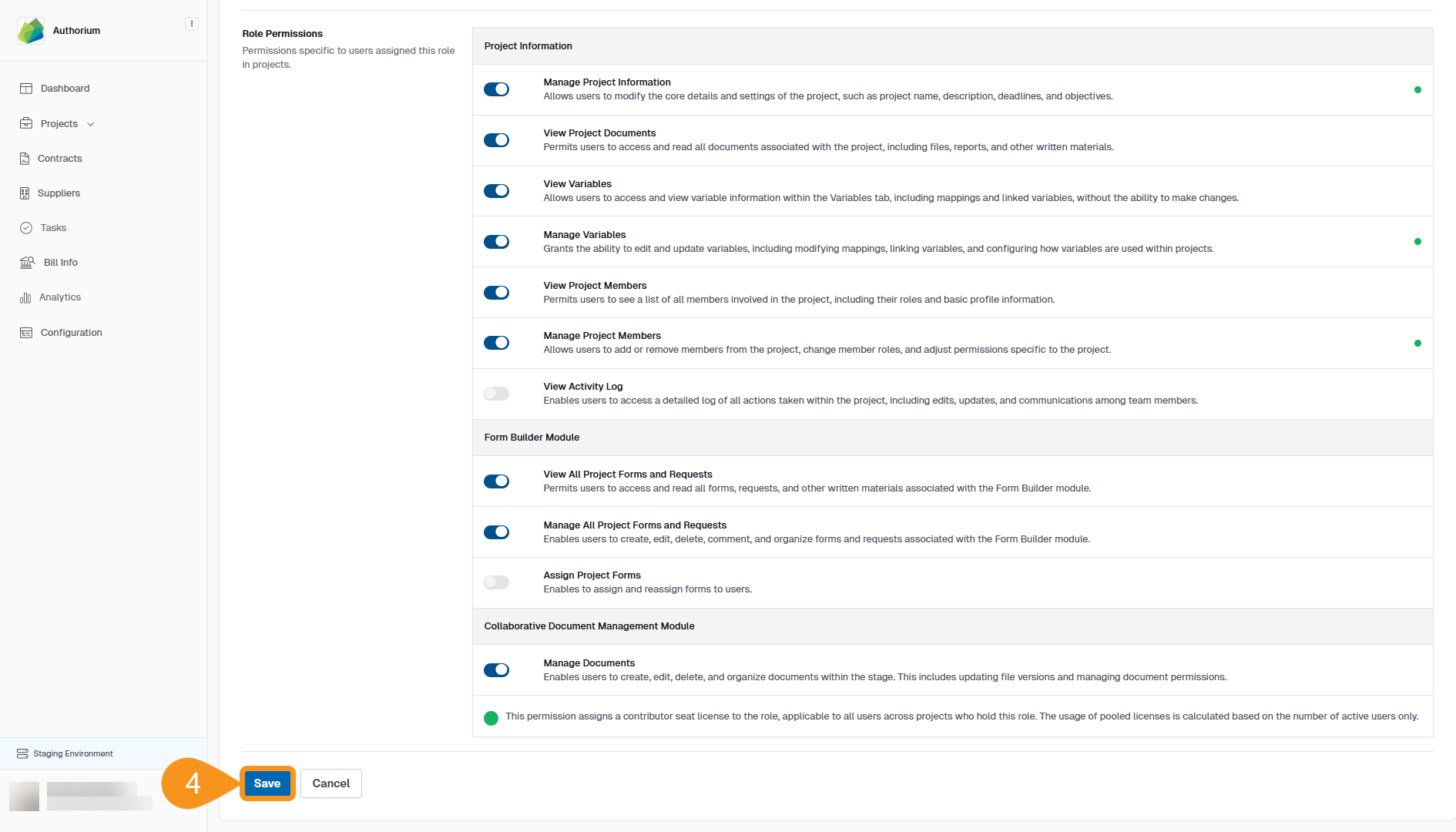Expand the Projects sidebar dropdown
Image resolution: width=1456 pixels, height=832 pixels.
pos(91,123)
